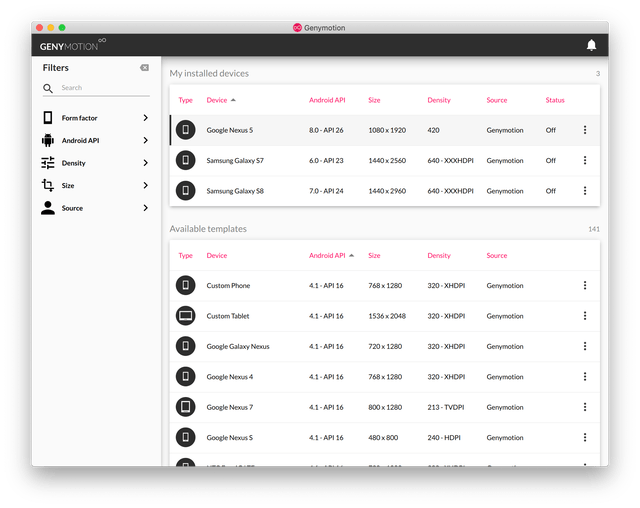Select the Samsung Galaxy S7 device name

tap(235, 161)
